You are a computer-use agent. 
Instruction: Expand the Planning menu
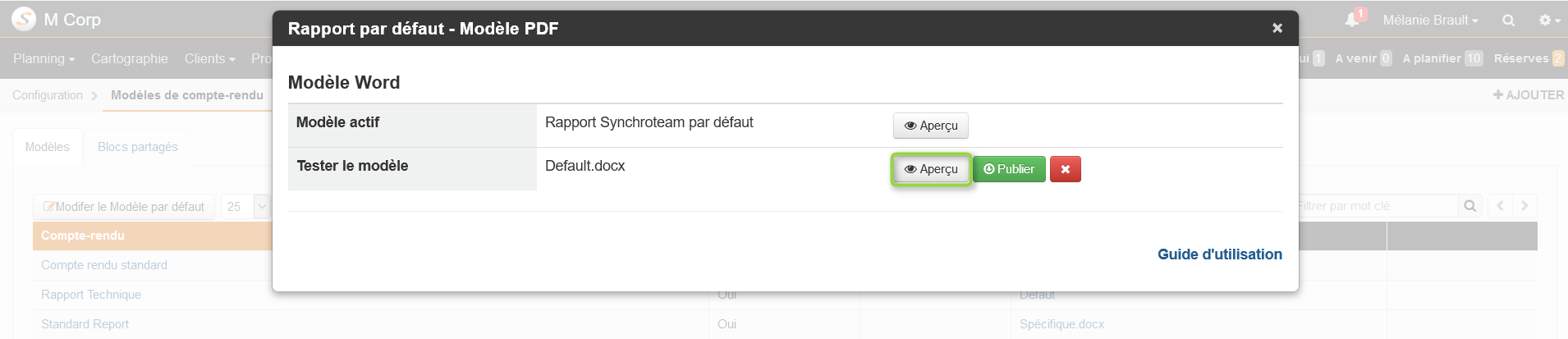(44, 58)
